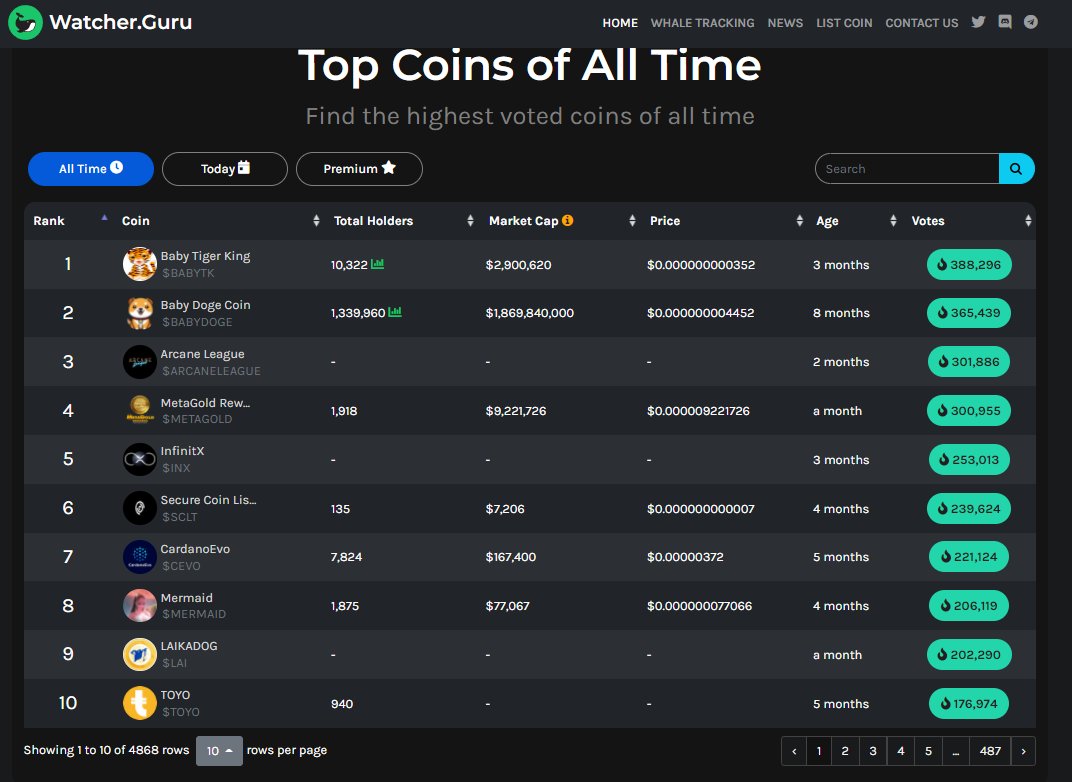Open the CONTACT US page
The height and width of the screenshot is (782, 1072).
click(x=922, y=23)
